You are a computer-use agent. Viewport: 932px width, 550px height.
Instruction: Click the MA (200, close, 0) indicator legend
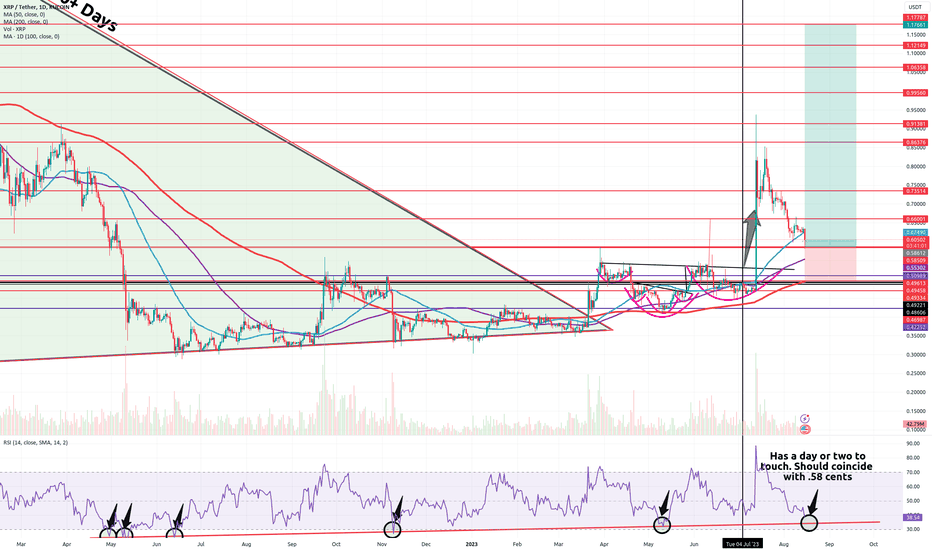tap(26, 22)
